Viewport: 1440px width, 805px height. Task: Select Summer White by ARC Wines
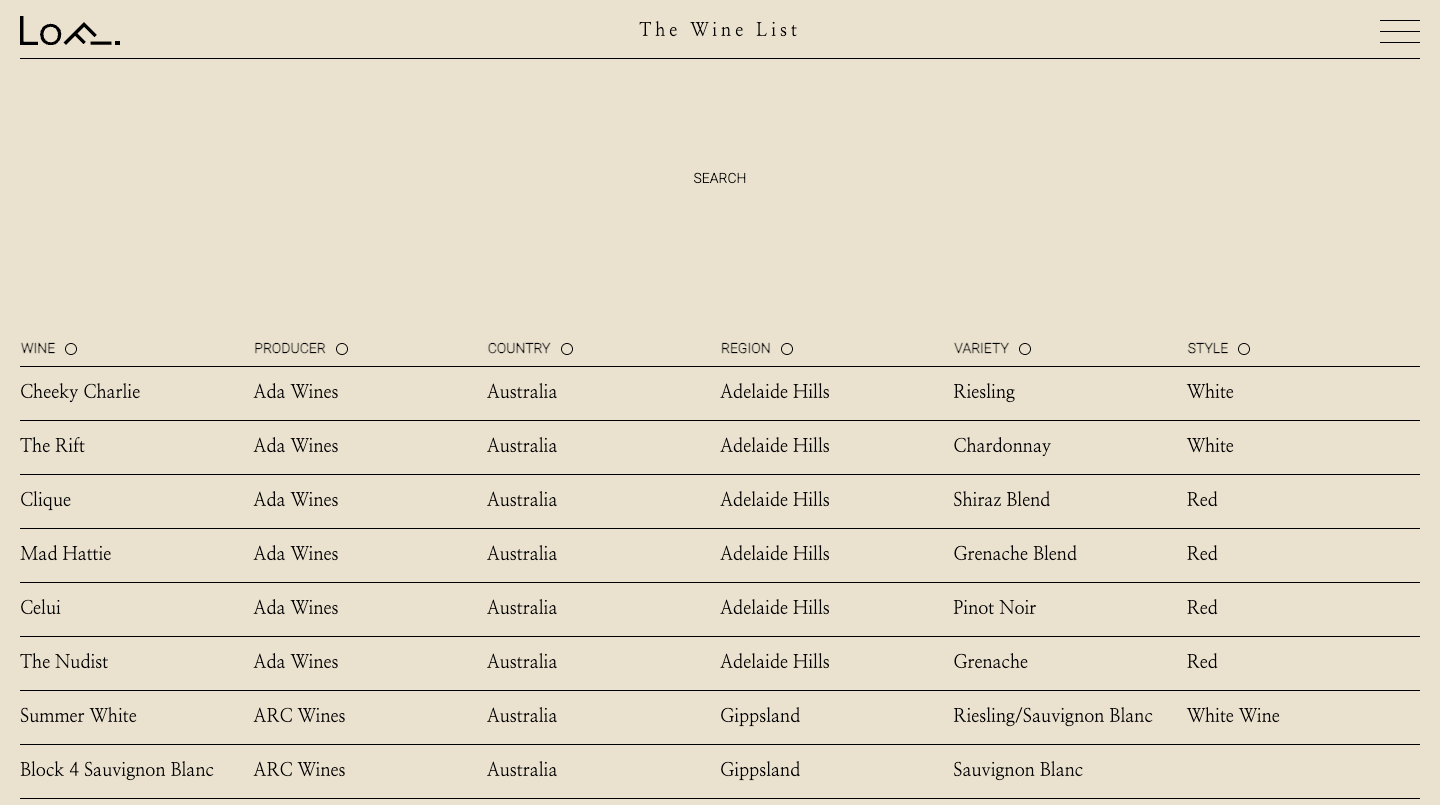tap(78, 716)
